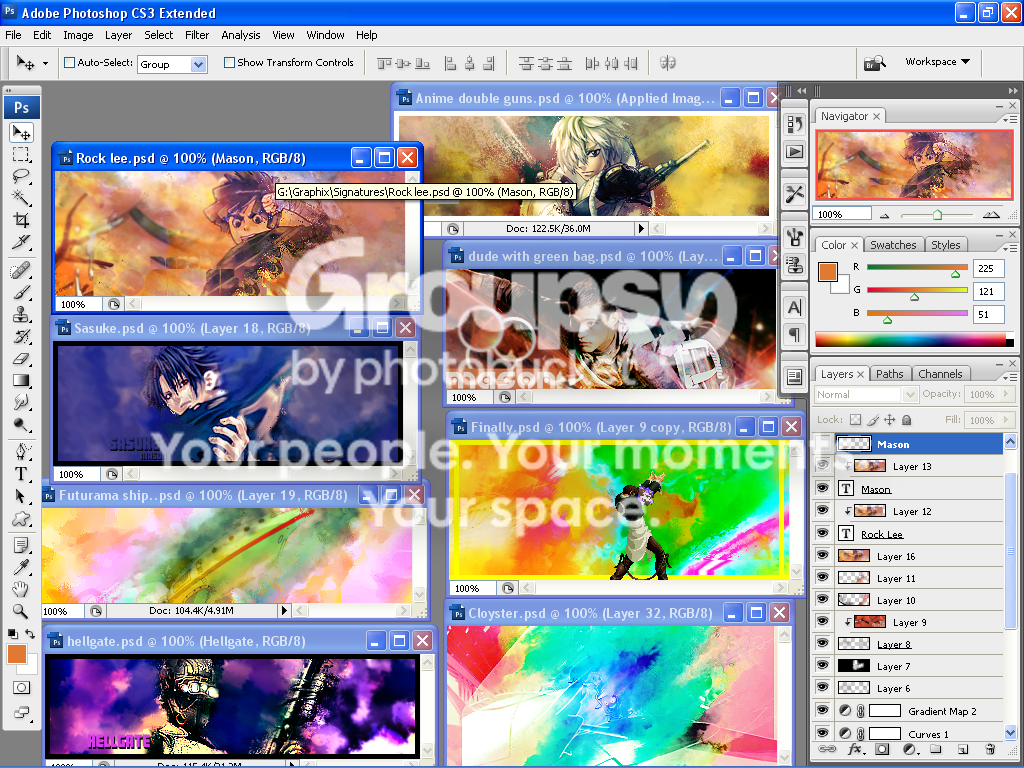
Task: Select the Pen tool
Action: click(21, 451)
